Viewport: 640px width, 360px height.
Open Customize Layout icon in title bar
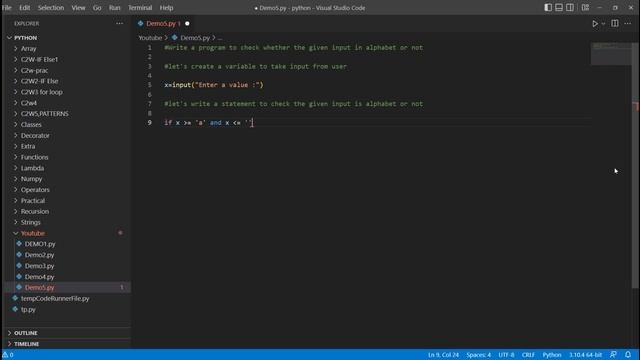[585, 8]
